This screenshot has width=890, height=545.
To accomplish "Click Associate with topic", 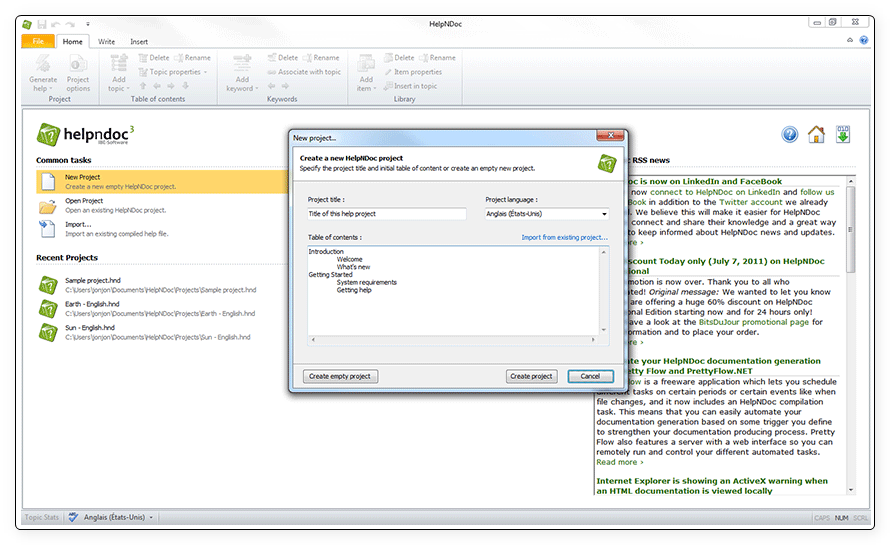I will click(x=304, y=72).
